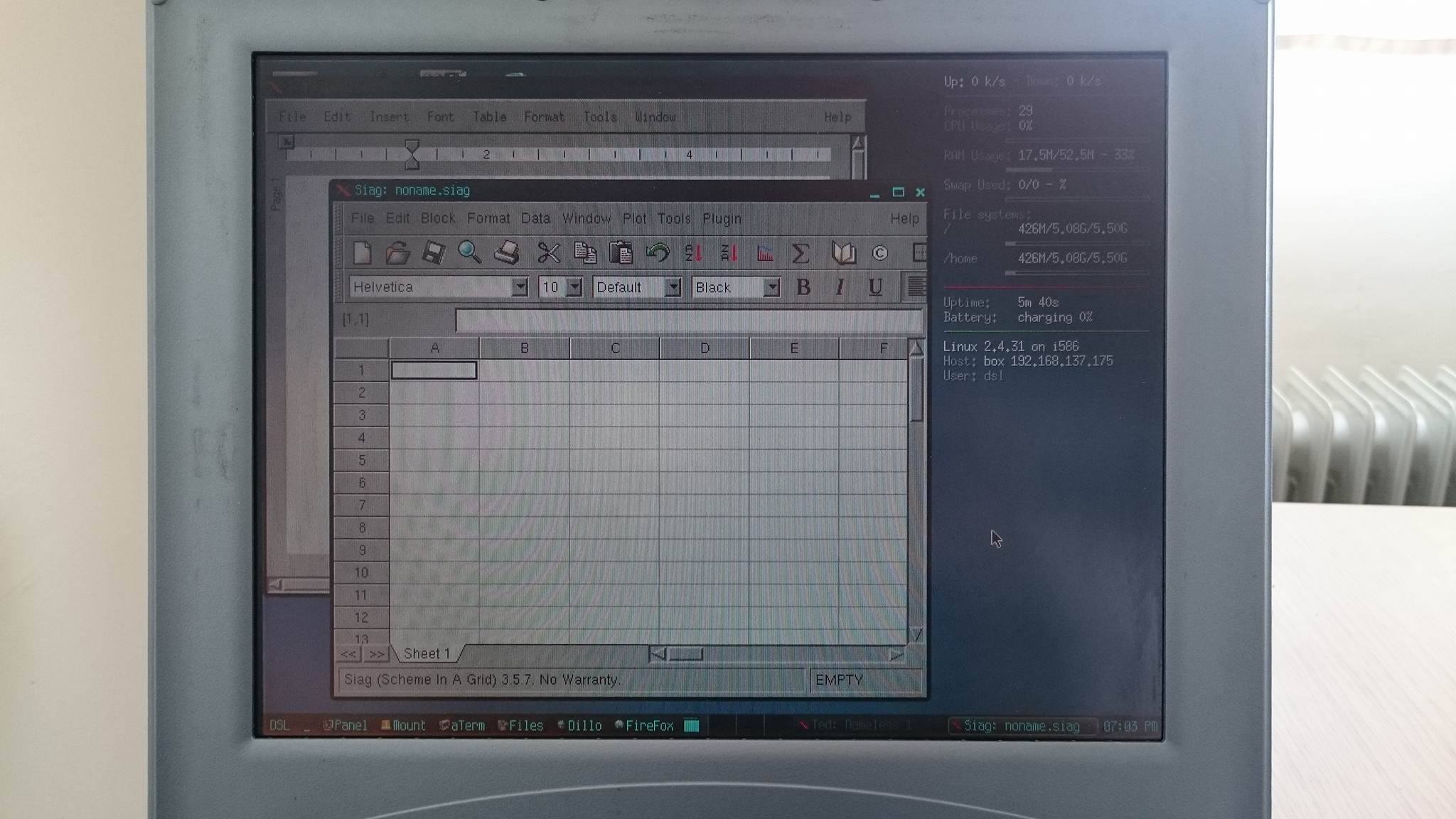Click the Undo arrow icon
The image size is (1456, 819).
[x=658, y=252]
